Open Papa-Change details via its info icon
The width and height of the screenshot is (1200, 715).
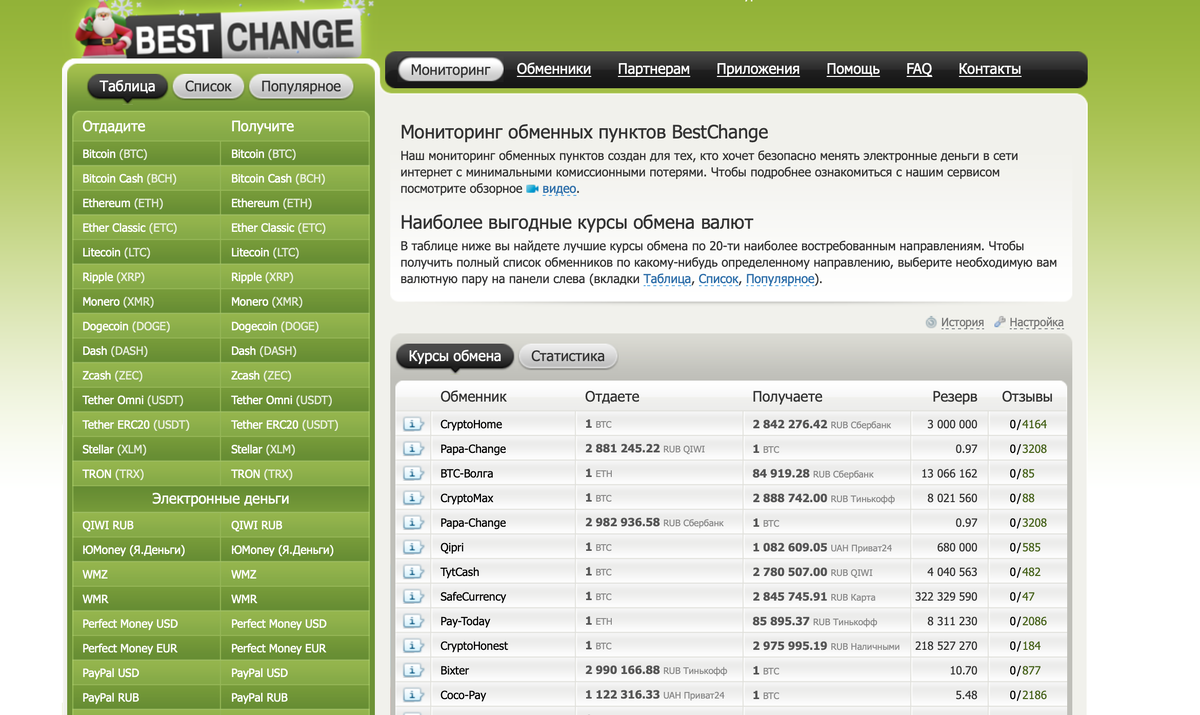click(413, 448)
